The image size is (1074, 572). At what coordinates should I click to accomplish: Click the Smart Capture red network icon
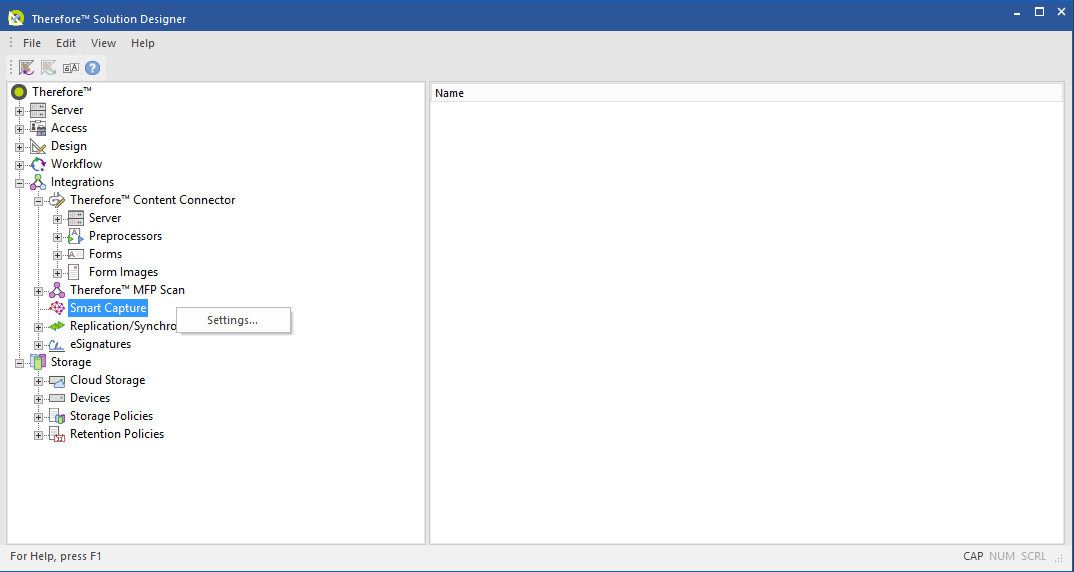coord(57,308)
